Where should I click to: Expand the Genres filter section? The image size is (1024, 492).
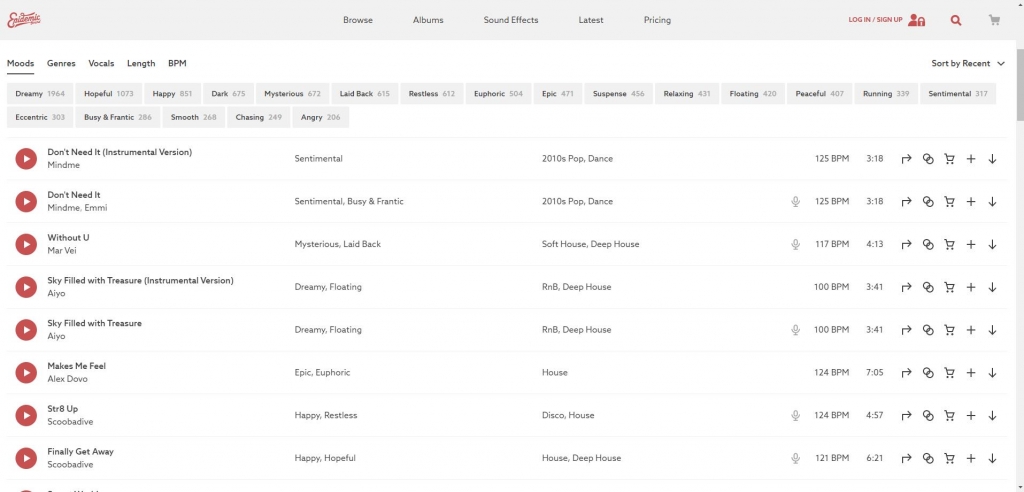pos(61,63)
